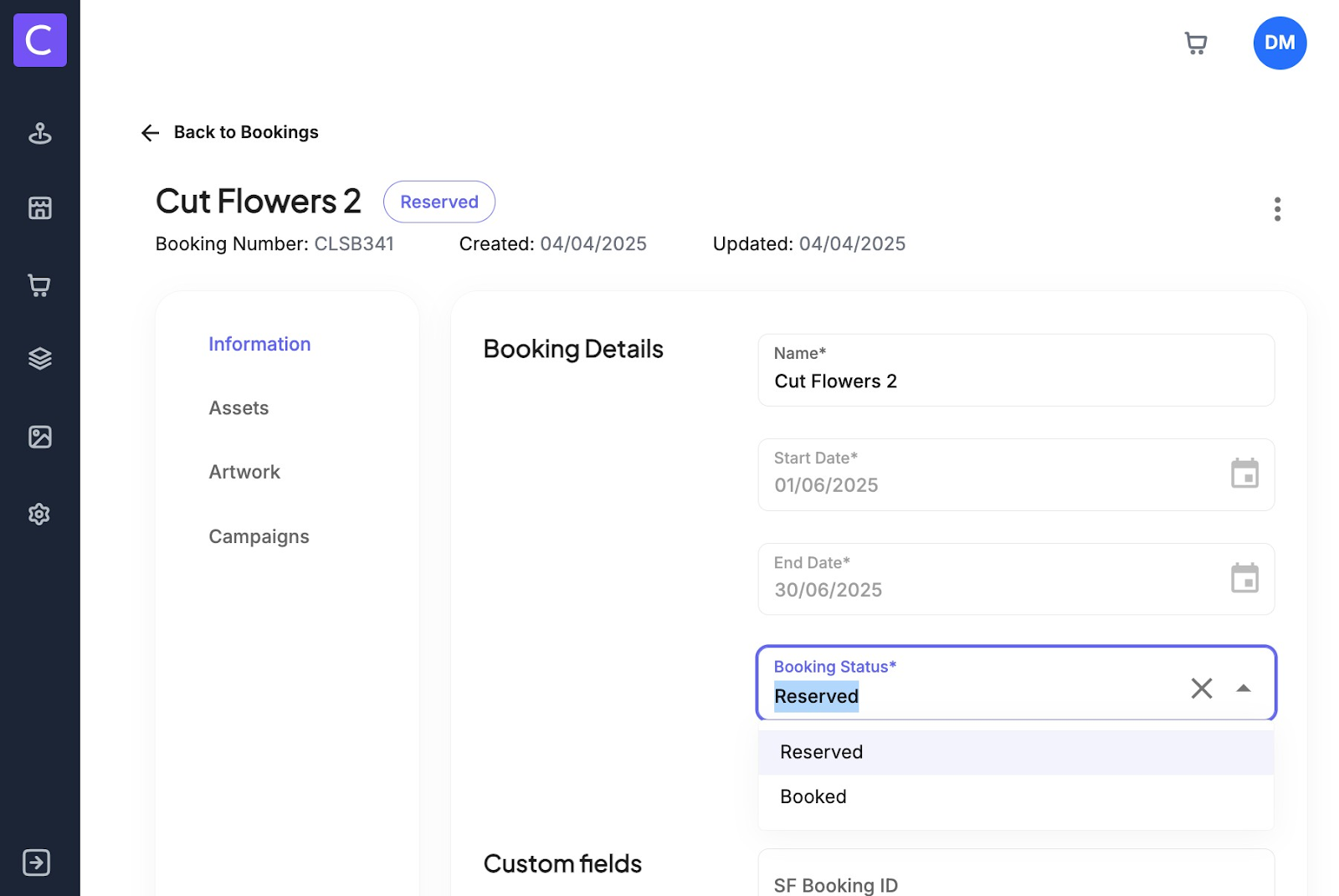The height and width of the screenshot is (896, 1339).
Task: Collapse the Booking Status dropdown arrow
Action: tap(1244, 689)
